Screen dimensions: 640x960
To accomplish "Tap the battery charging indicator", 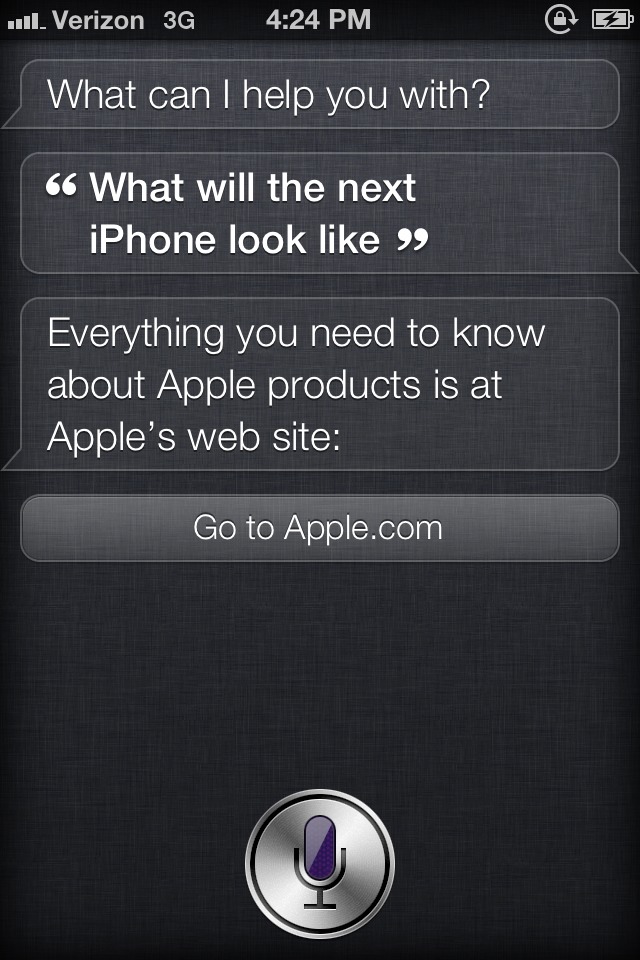I will (612, 20).
